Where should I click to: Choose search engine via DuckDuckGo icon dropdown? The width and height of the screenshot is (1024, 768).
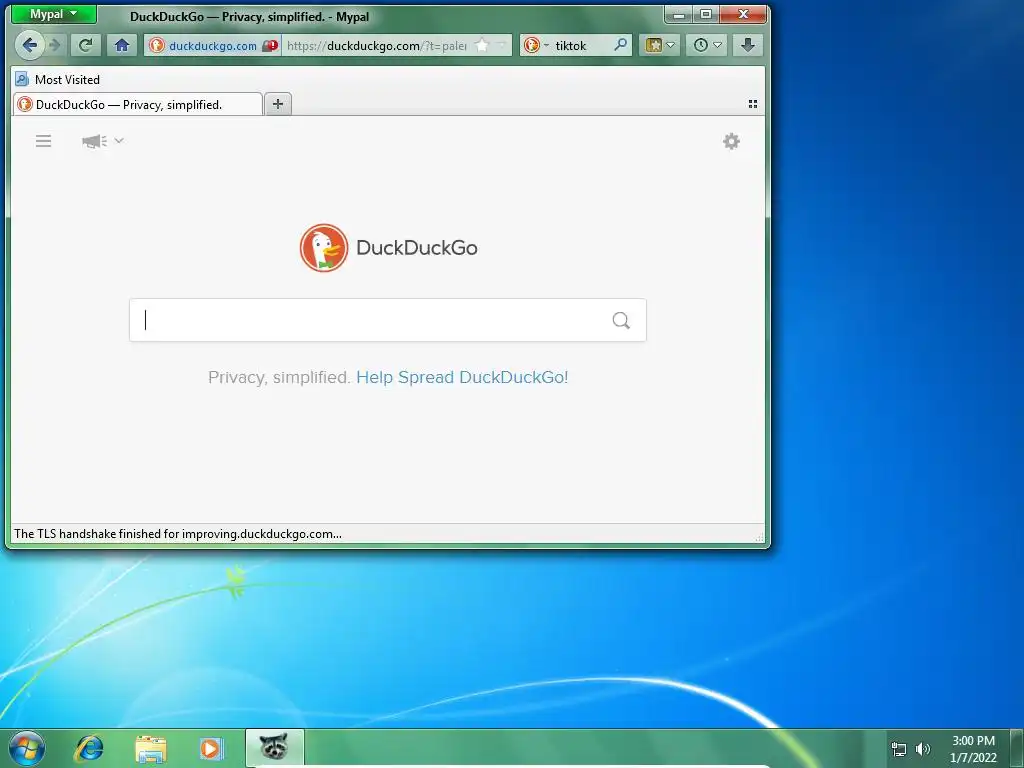point(536,45)
